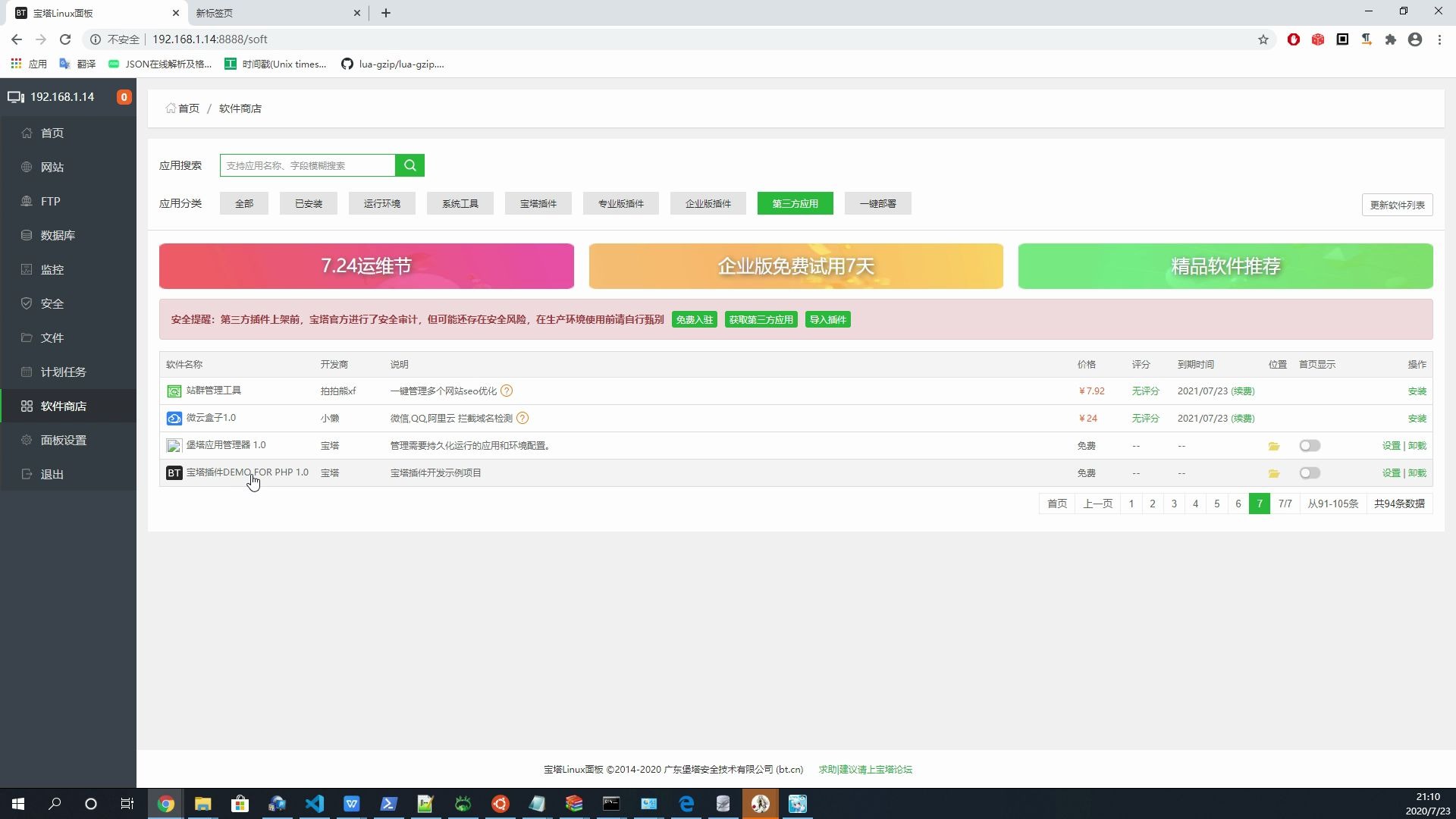Viewport: 1456px width, 819px height.
Task: Click the 站群管理工具 app icon
Action: [174, 391]
